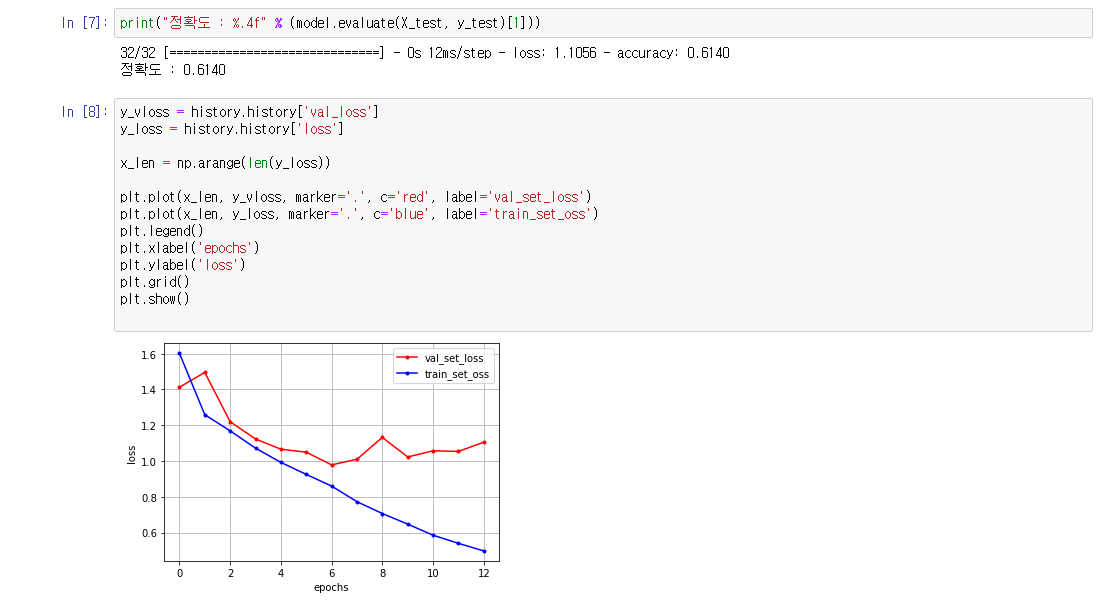
Task: Place cursor on plt.grid() line
Action: 154,282
